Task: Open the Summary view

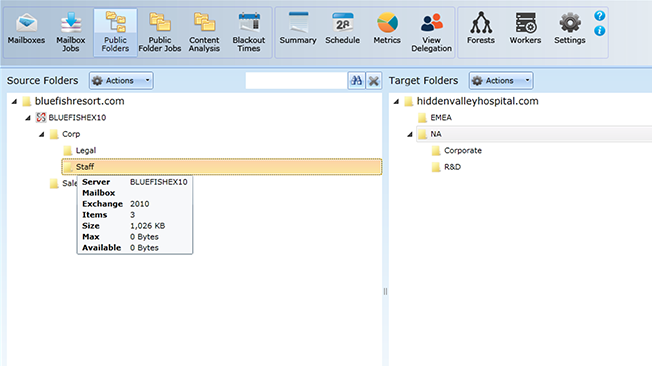Action: tap(298, 29)
